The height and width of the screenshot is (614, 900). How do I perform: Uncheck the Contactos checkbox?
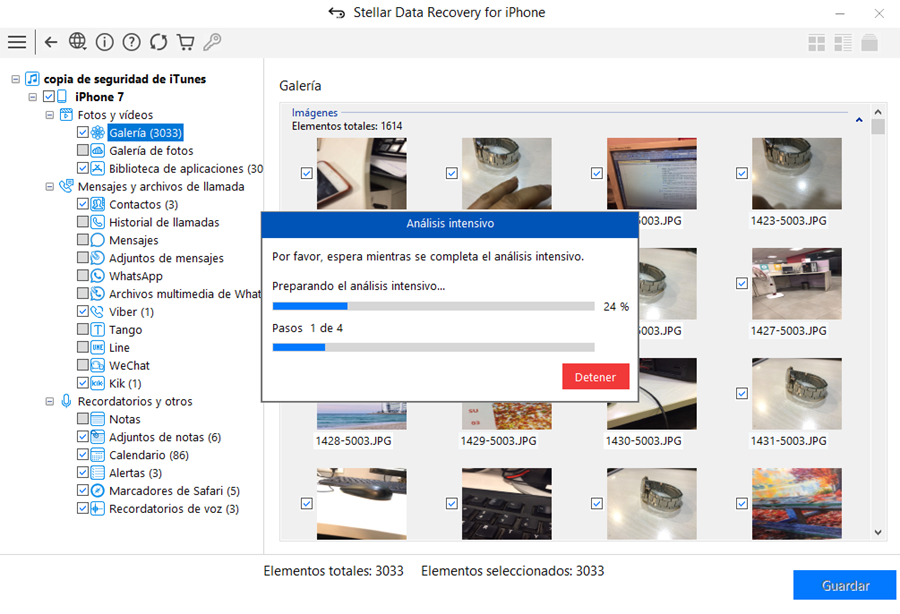[83, 204]
